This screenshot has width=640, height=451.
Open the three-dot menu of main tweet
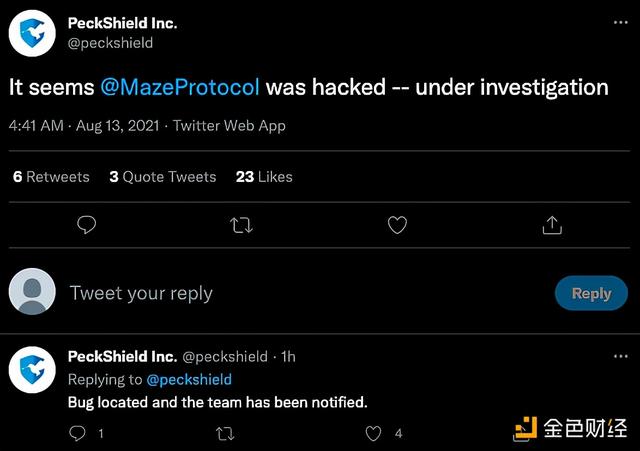point(621,22)
